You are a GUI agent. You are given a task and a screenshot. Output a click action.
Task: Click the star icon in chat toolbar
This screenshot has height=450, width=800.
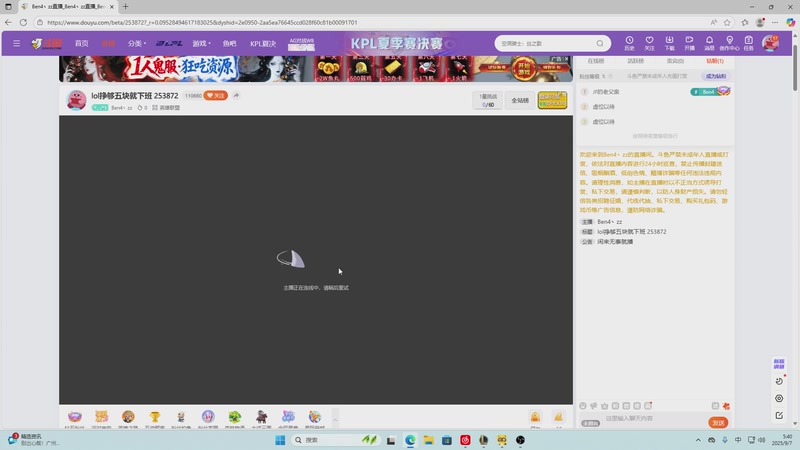click(x=605, y=406)
